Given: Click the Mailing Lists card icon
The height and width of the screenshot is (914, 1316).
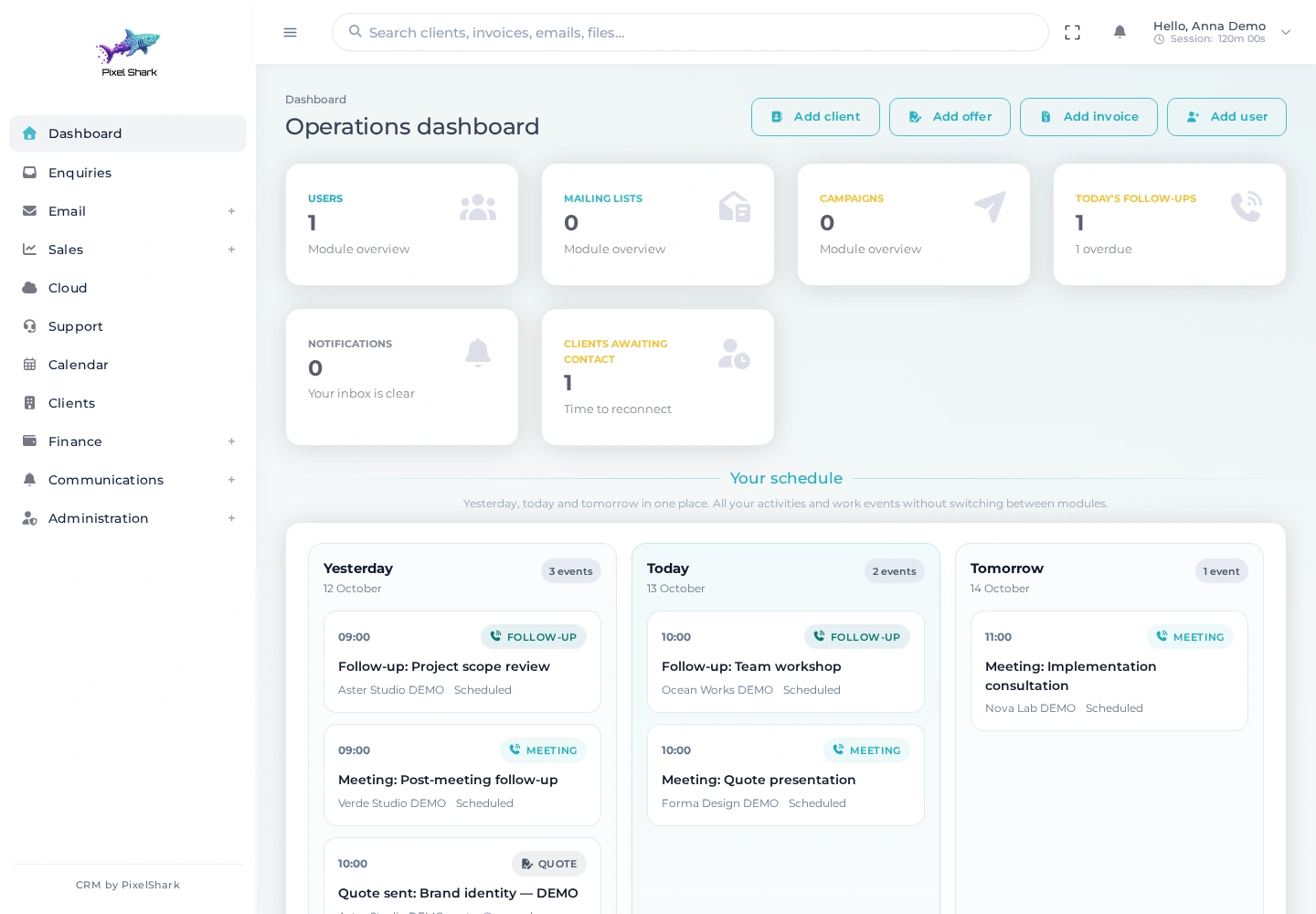Looking at the screenshot, I should pyautogui.click(x=735, y=207).
